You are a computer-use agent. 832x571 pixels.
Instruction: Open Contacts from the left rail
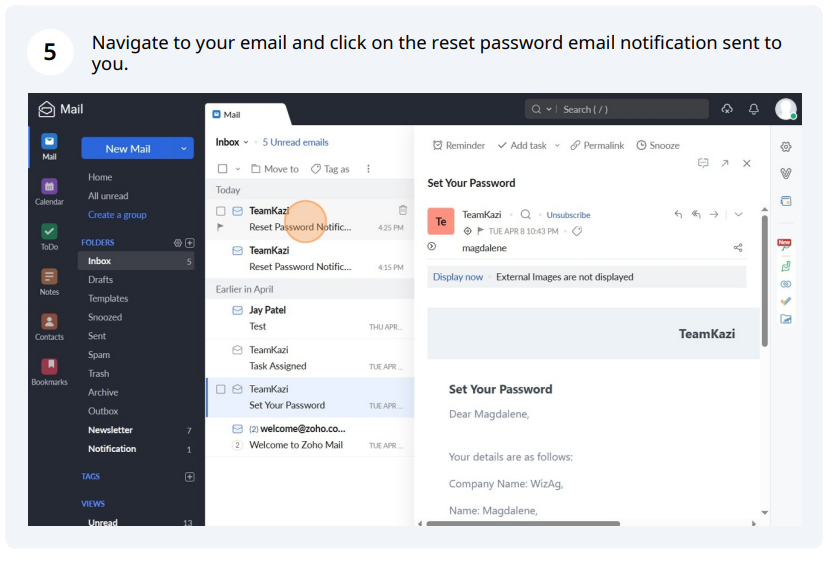point(49,327)
